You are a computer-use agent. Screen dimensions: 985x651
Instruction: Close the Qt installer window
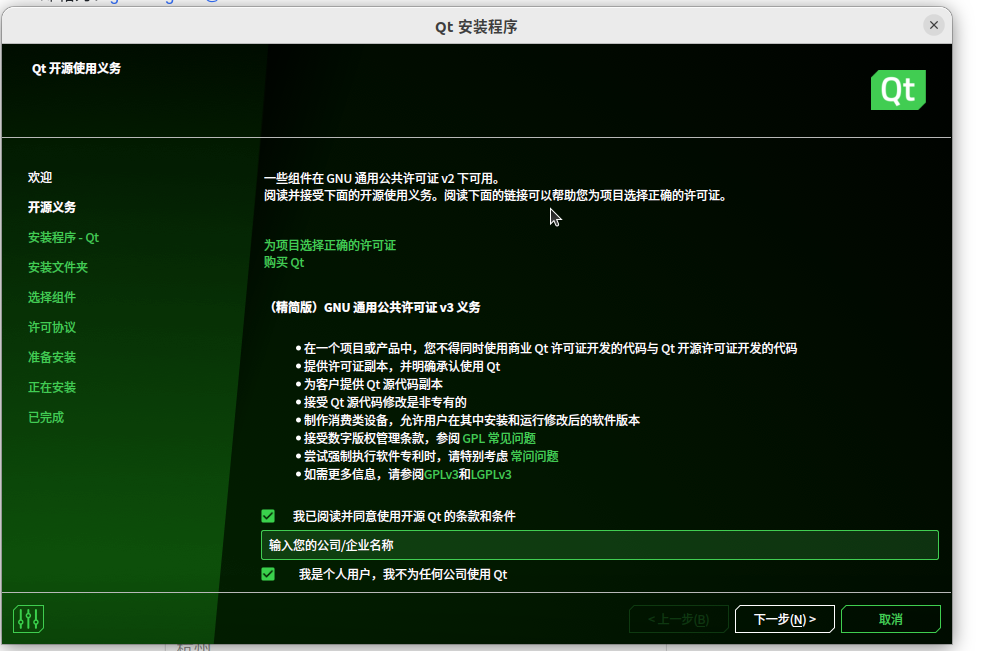click(933, 25)
